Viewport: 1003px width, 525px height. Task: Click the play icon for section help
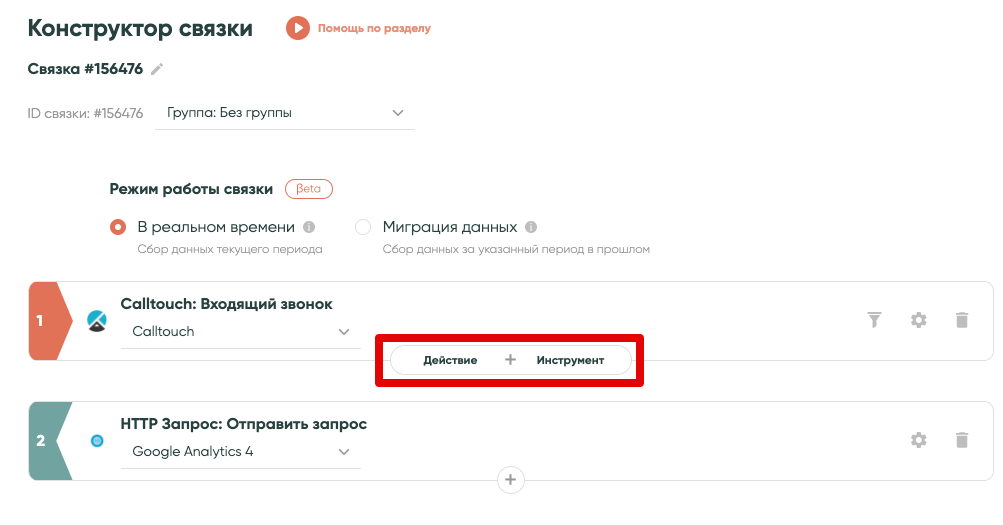point(297,28)
